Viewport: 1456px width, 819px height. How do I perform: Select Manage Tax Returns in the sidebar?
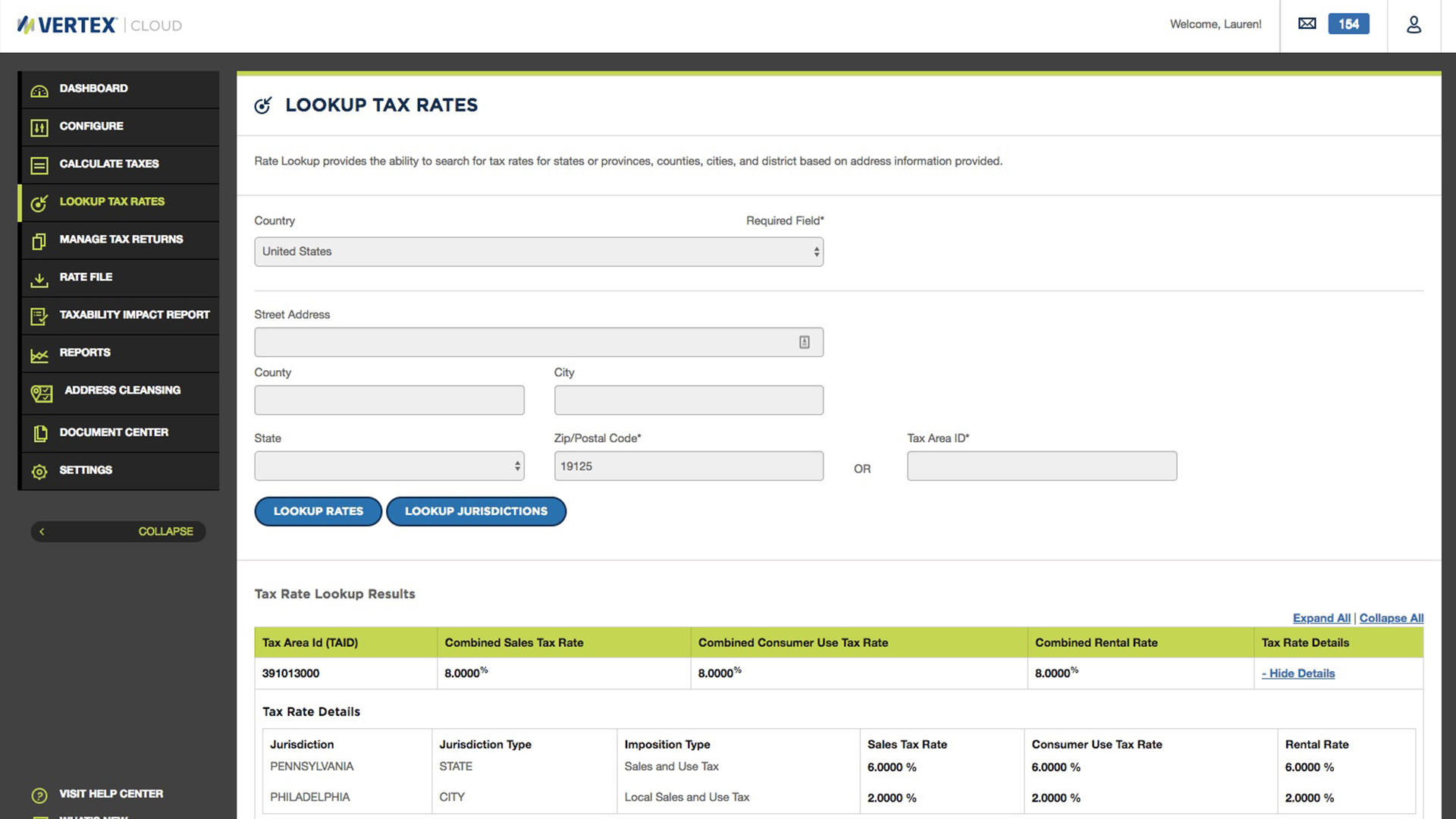121,239
